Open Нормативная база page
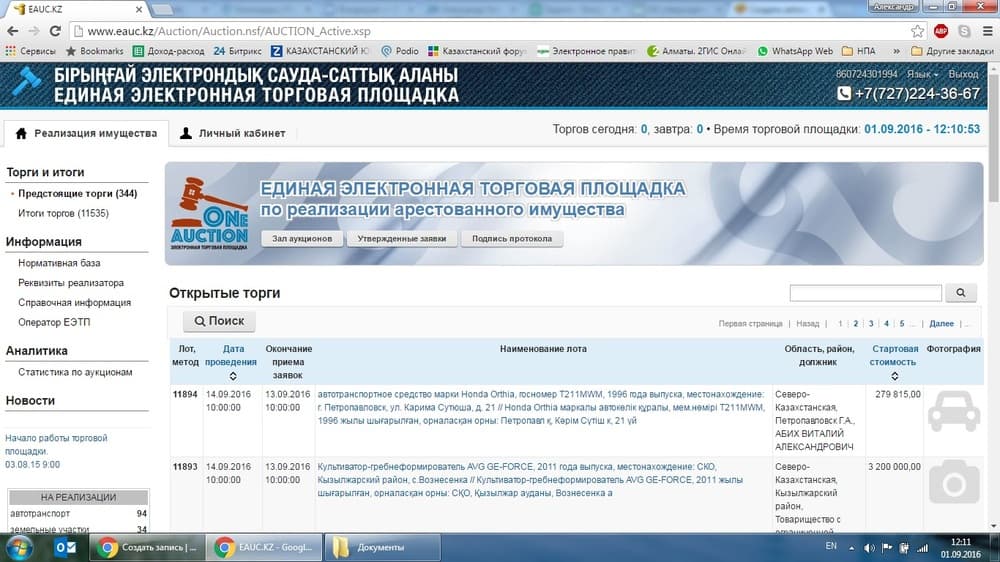The width and height of the screenshot is (1000, 562). pos(59,263)
